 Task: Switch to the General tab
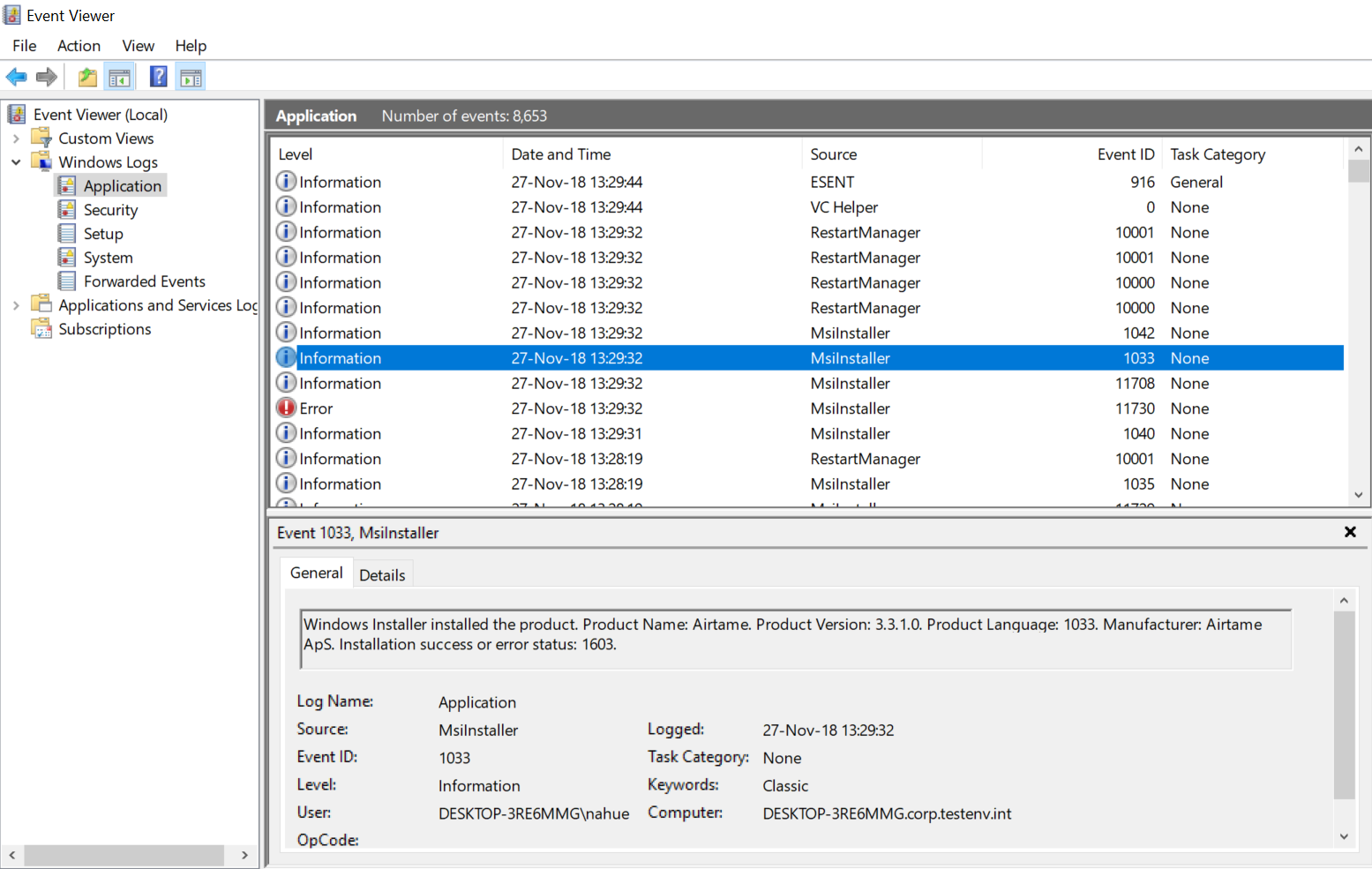pos(316,573)
